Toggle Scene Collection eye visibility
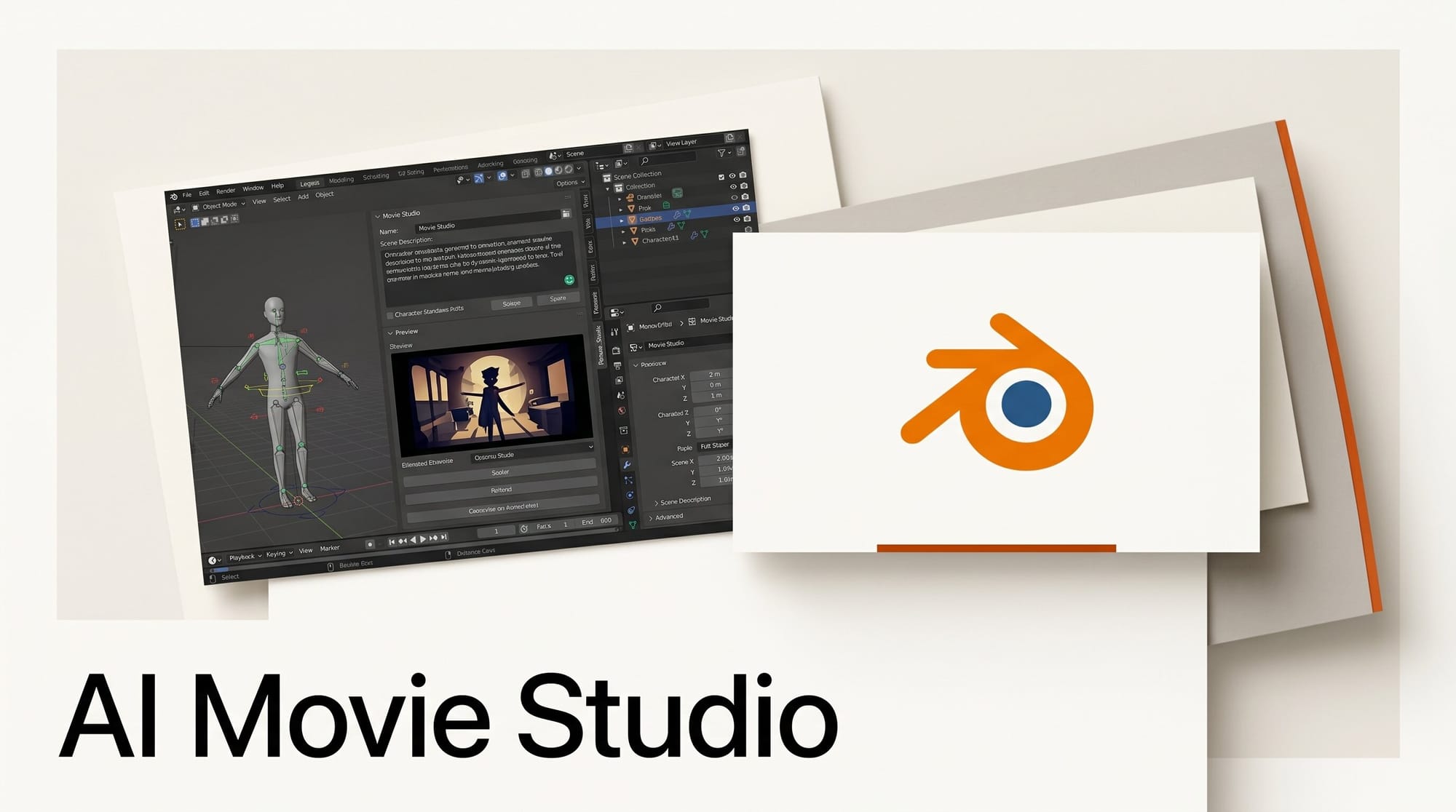Viewport: 1456px width, 812px height. coord(732,175)
